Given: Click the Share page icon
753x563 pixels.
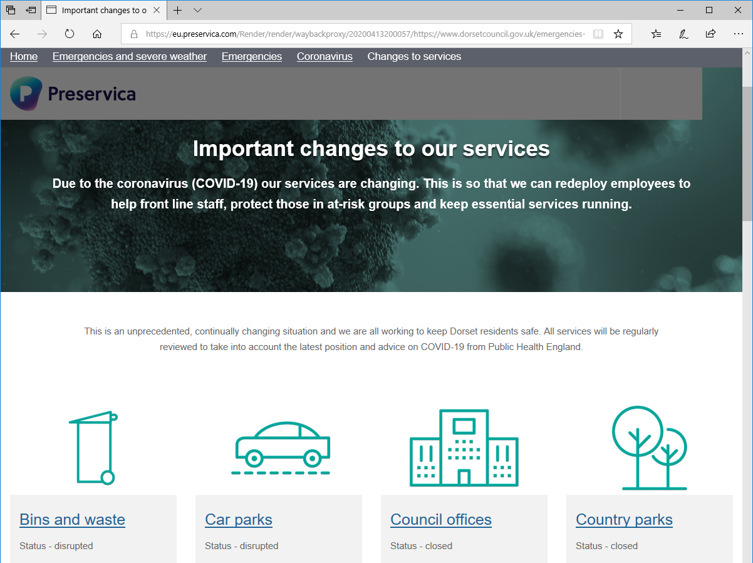Looking at the screenshot, I should tap(711, 34).
